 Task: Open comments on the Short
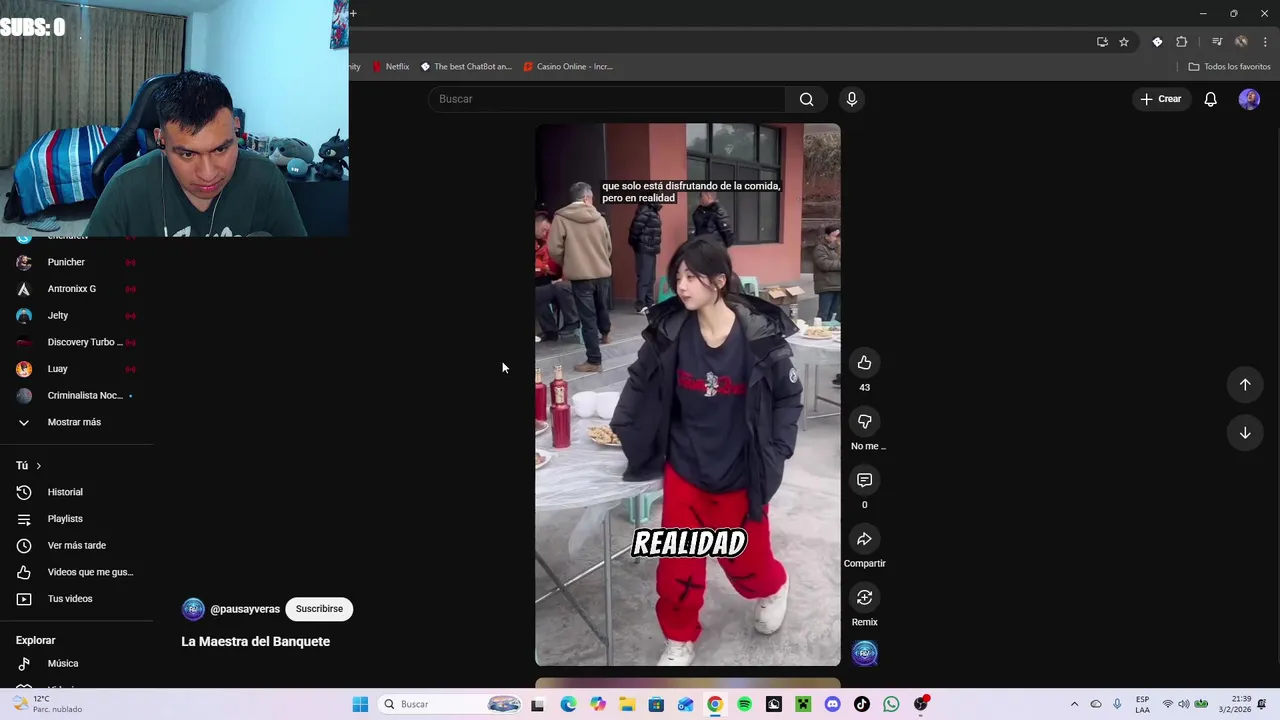(x=864, y=480)
